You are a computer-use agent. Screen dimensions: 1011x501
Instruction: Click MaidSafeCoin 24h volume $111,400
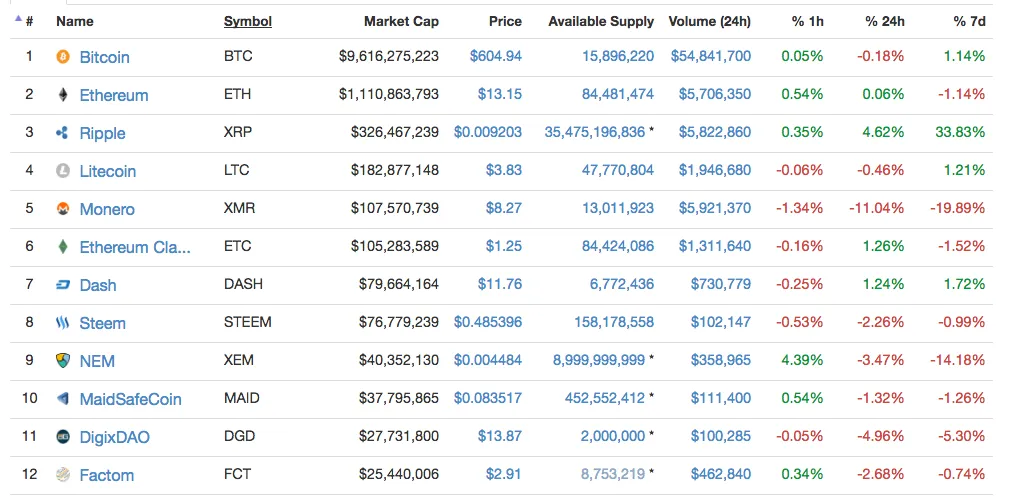721,398
